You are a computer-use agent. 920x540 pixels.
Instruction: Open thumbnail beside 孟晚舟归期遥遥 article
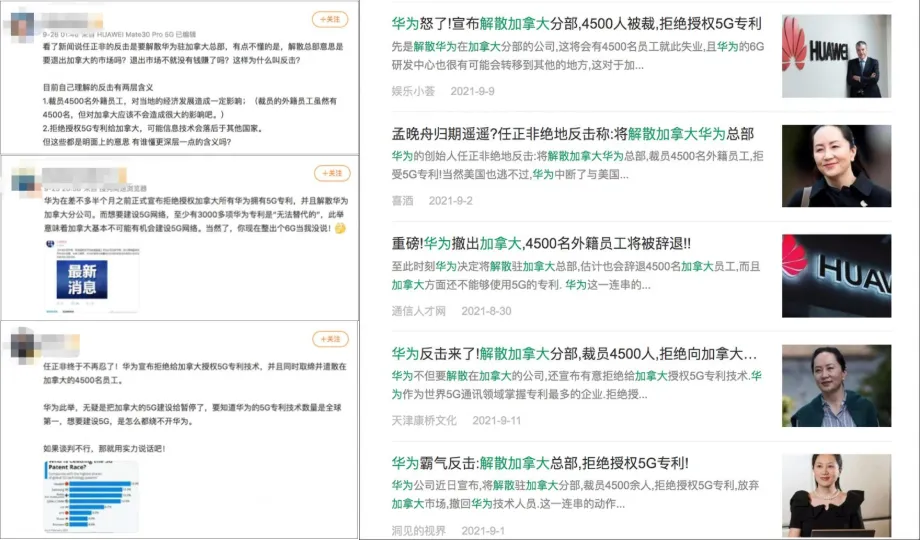pyautogui.click(x=836, y=166)
